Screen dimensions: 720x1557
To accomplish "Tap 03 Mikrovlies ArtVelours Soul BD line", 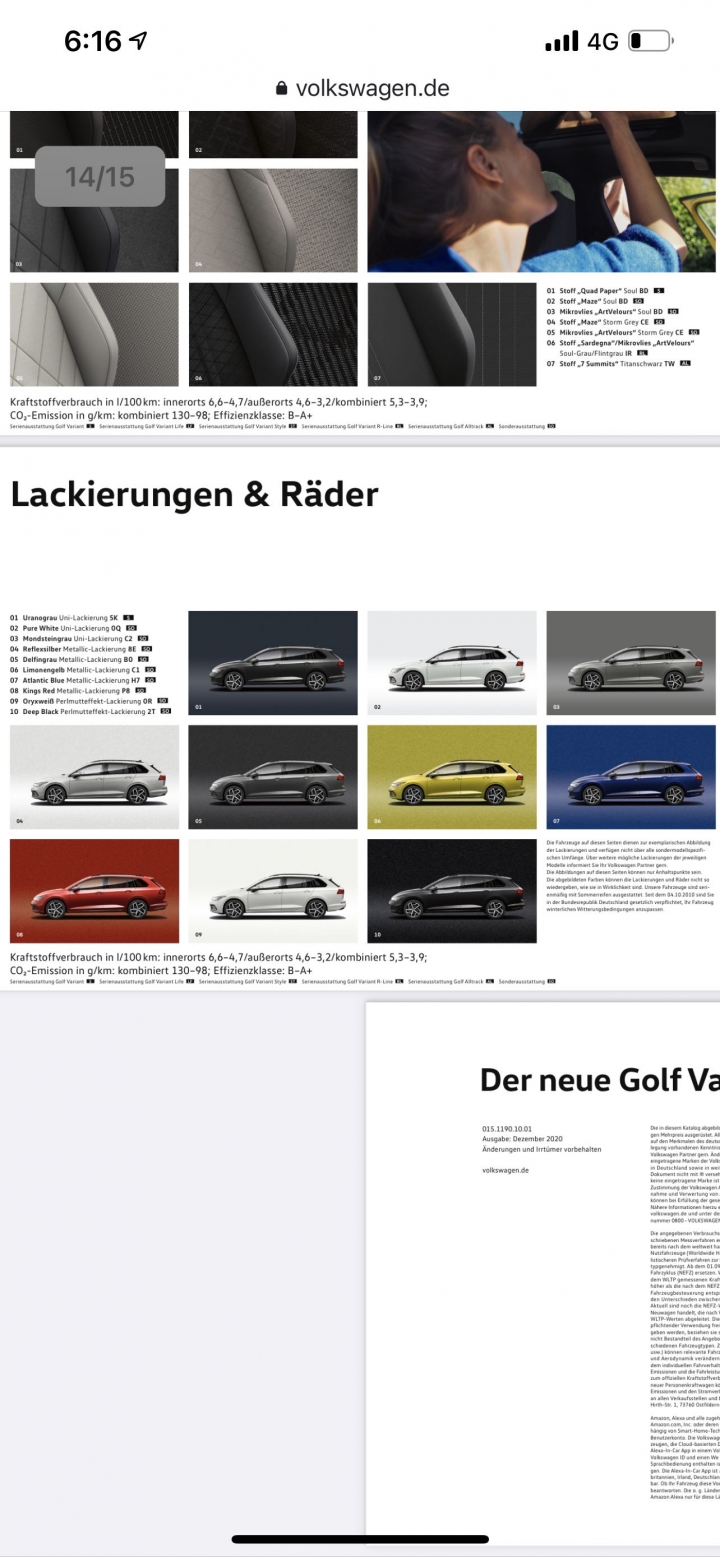I will (613, 311).
